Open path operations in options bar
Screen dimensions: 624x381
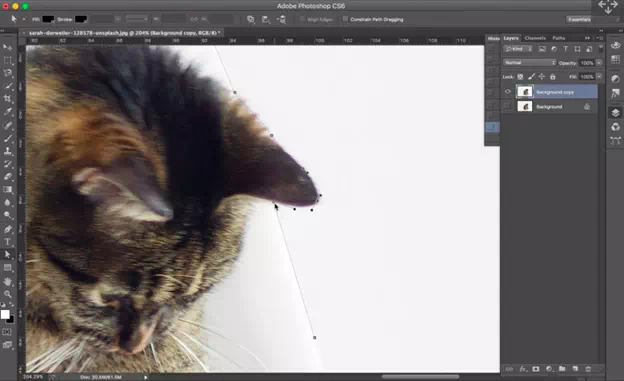(x=251, y=20)
